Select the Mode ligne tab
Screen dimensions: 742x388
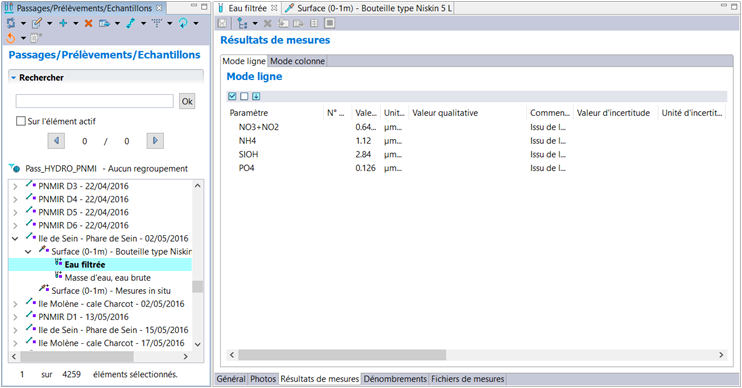pyautogui.click(x=244, y=61)
